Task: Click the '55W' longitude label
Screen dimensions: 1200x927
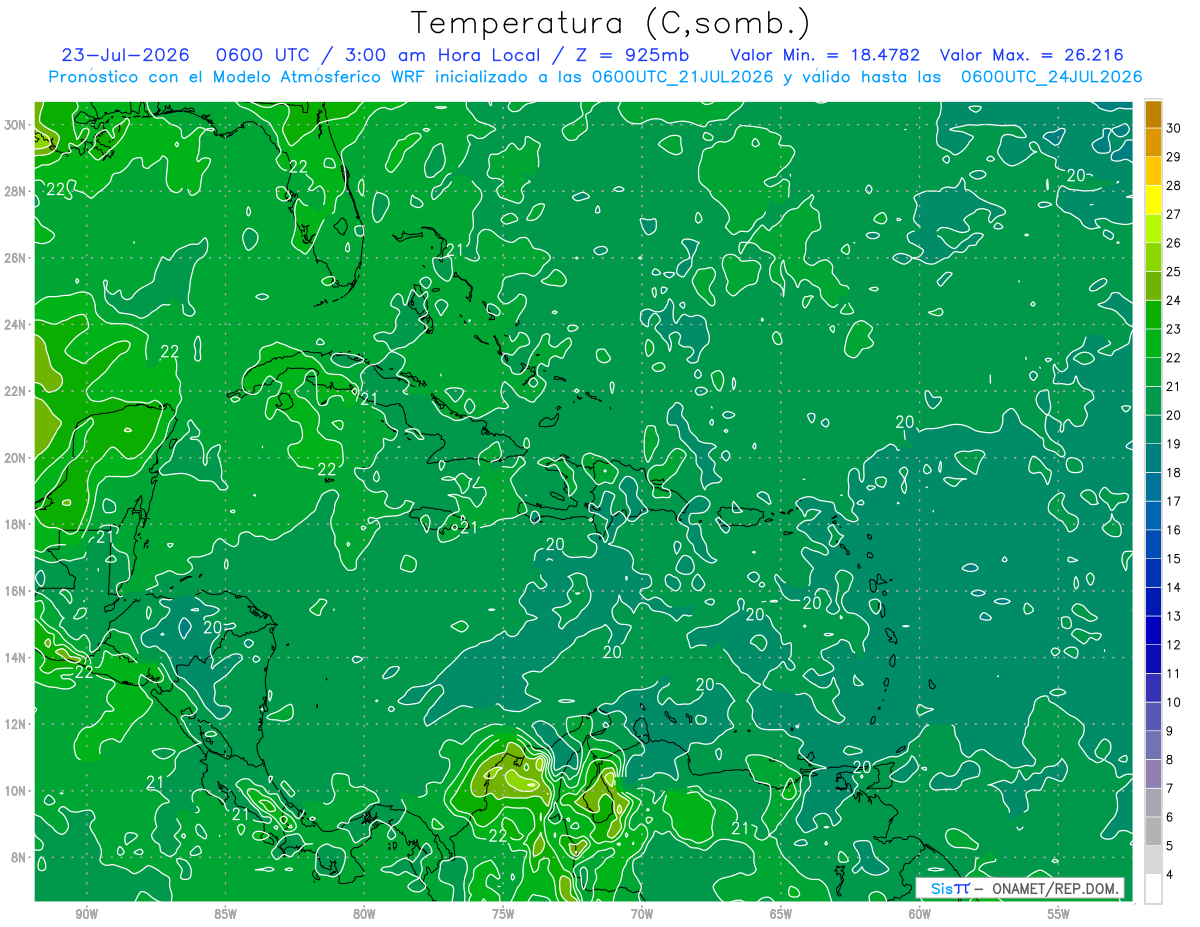Action: [1059, 914]
